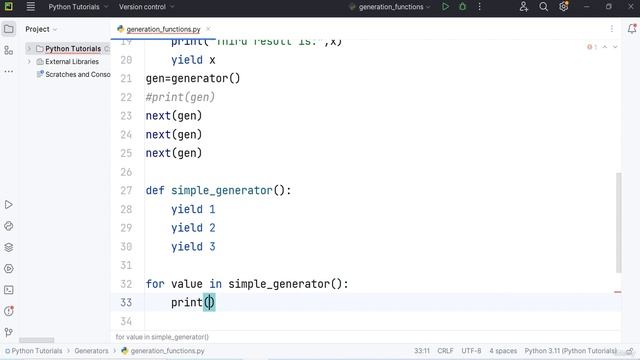The width and height of the screenshot is (640, 360).
Task: Show the error inspection indicator
Action: pos(592,47)
